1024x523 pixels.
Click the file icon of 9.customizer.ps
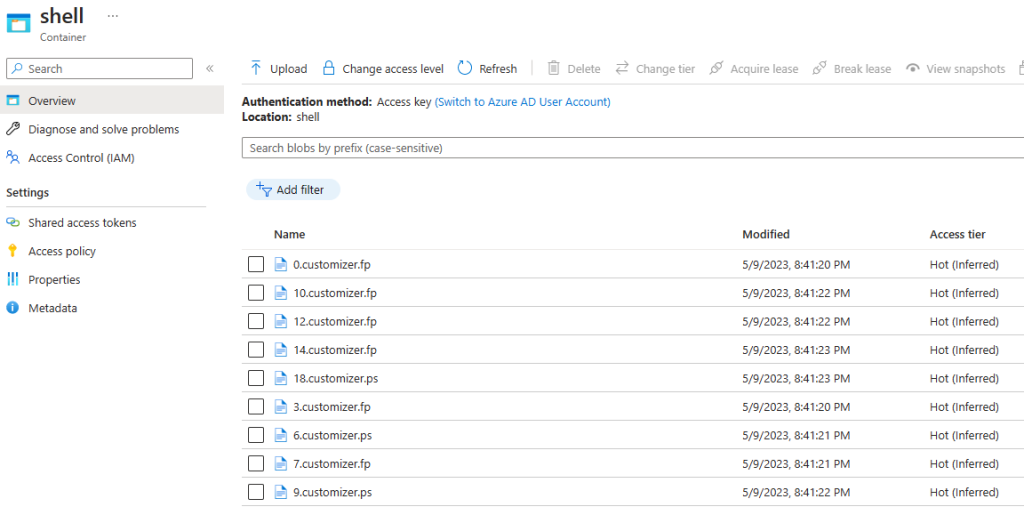280,492
